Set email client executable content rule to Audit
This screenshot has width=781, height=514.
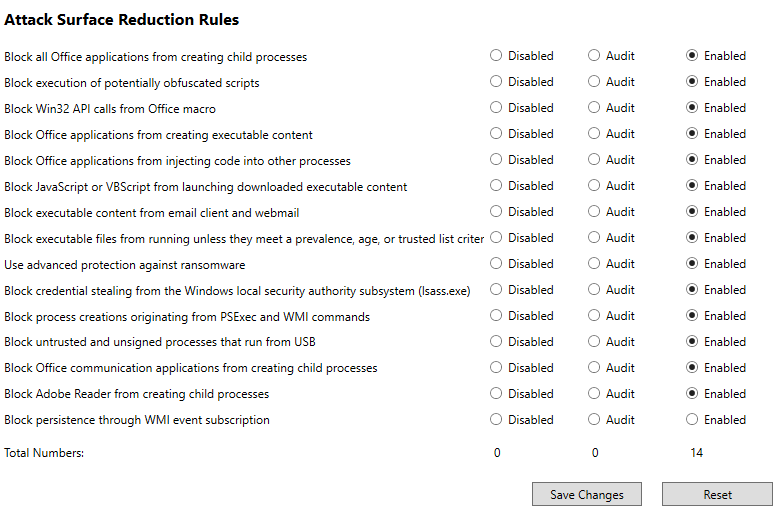595,212
